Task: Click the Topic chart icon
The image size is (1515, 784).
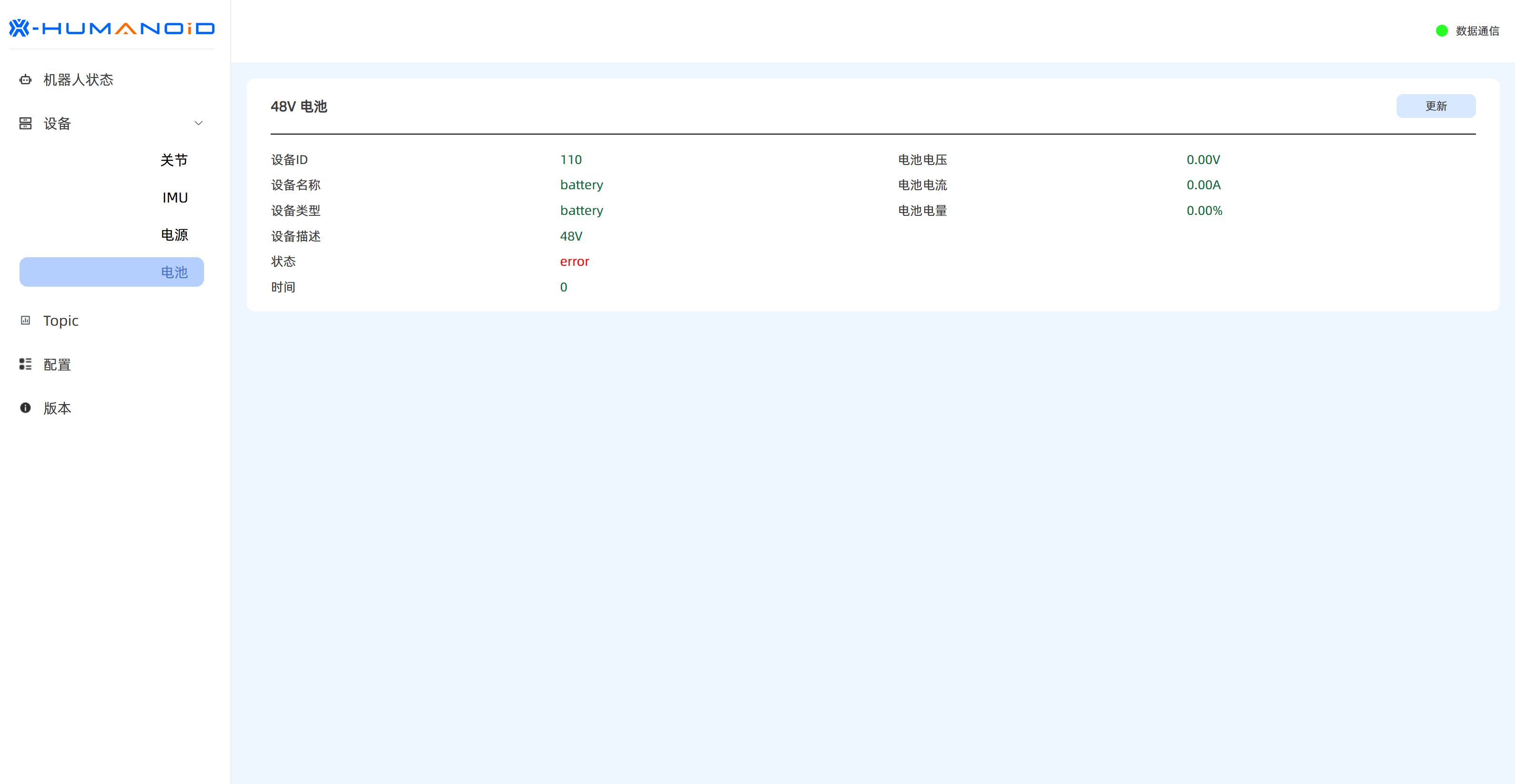Action: click(x=25, y=320)
